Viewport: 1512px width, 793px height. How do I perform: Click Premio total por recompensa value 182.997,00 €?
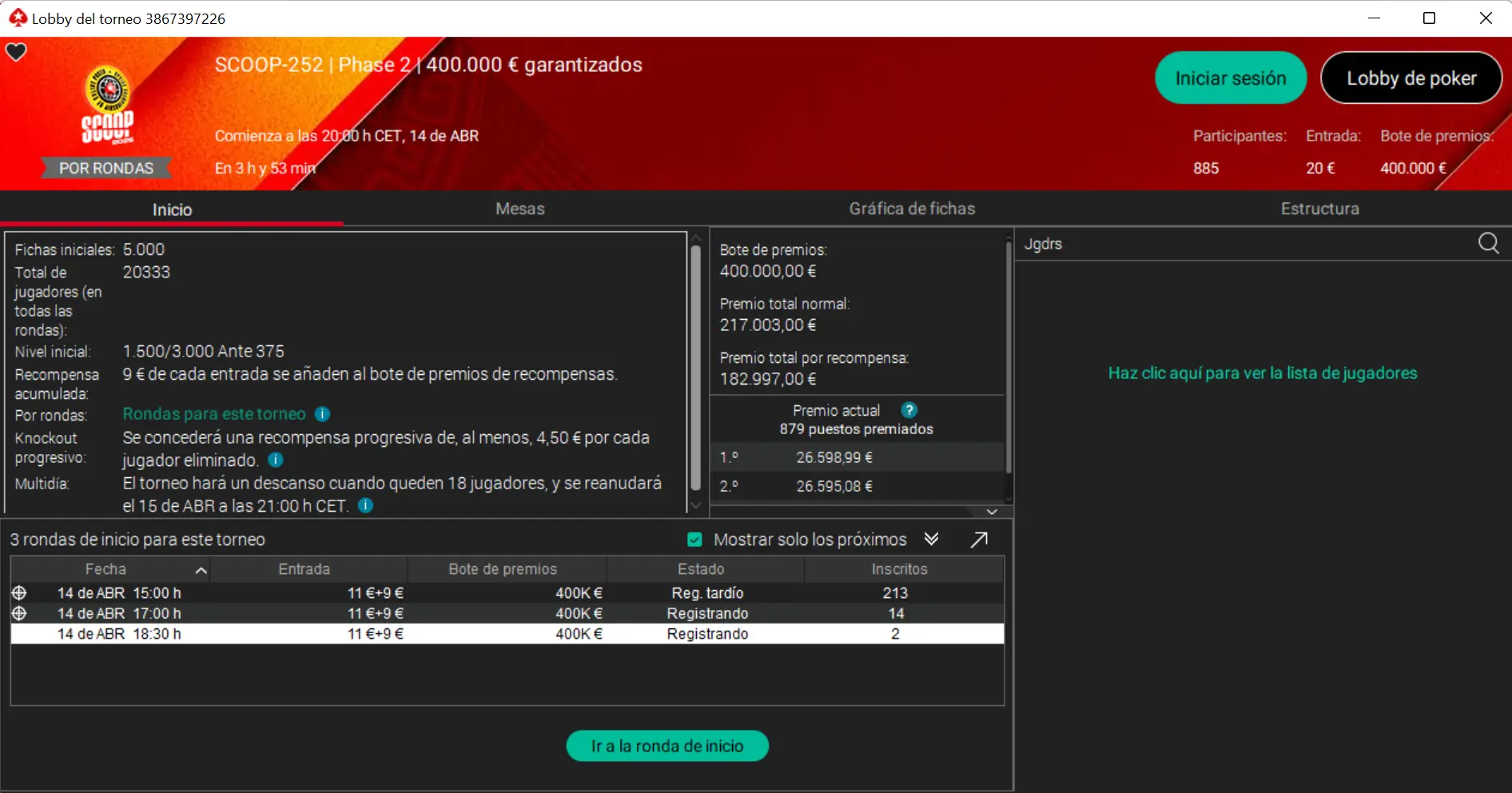[768, 379]
